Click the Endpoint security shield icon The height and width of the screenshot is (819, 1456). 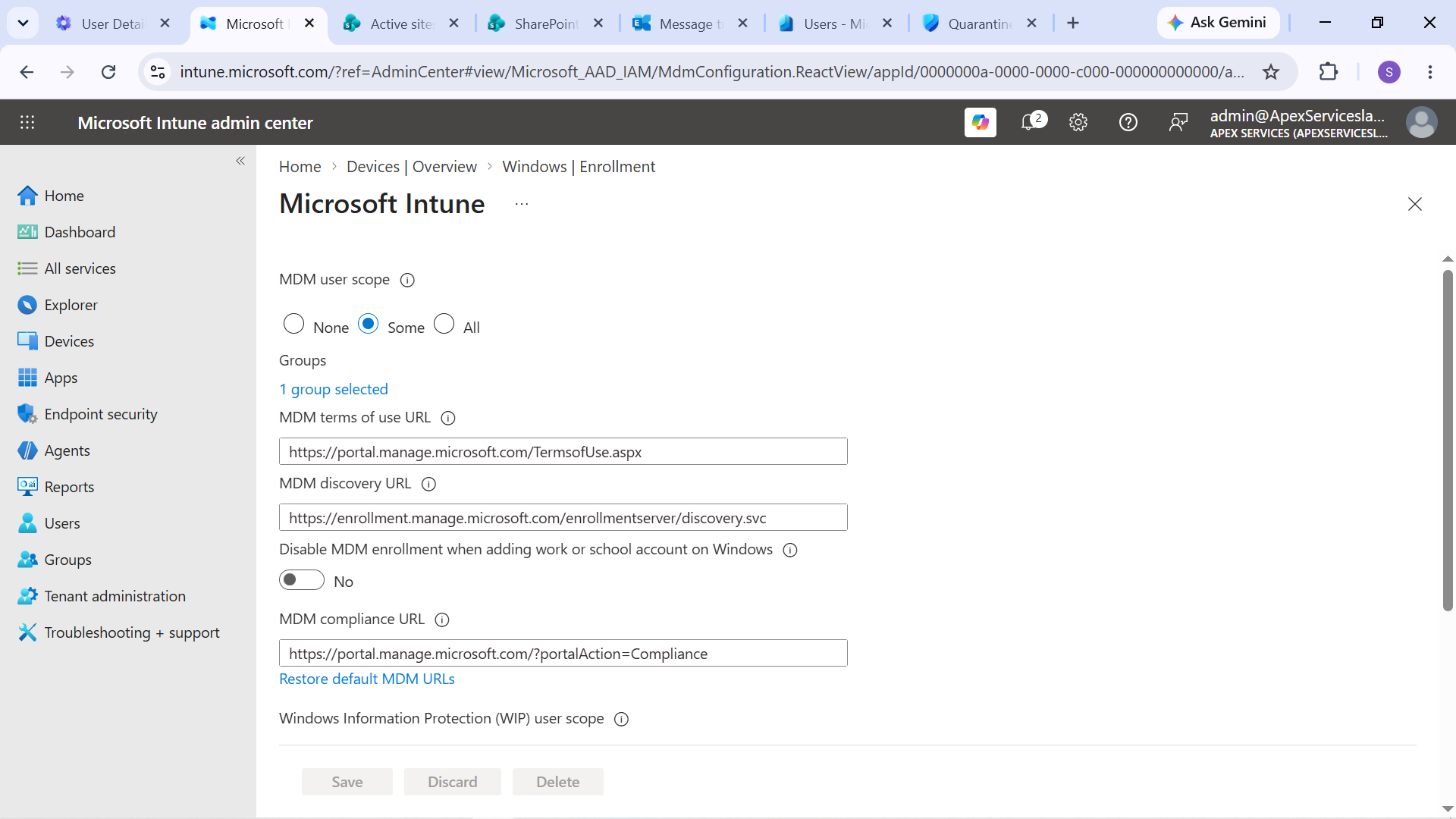point(27,414)
